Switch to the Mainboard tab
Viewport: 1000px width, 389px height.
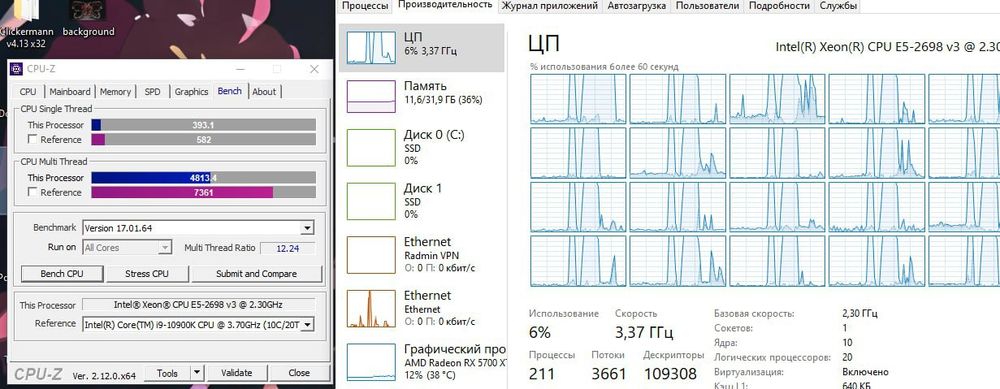[70, 92]
